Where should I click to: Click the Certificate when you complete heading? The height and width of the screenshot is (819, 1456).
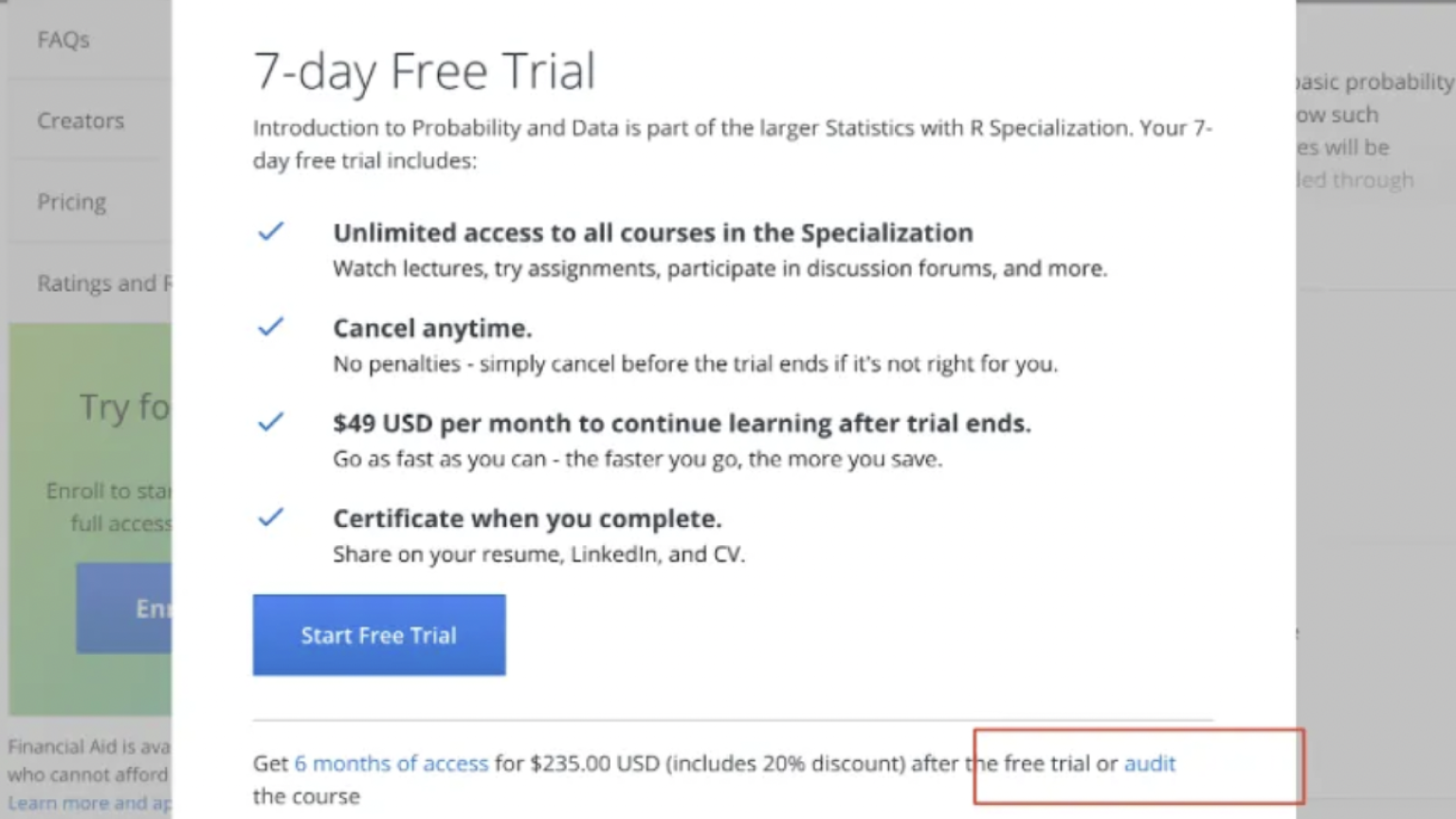pyautogui.click(x=527, y=519)
